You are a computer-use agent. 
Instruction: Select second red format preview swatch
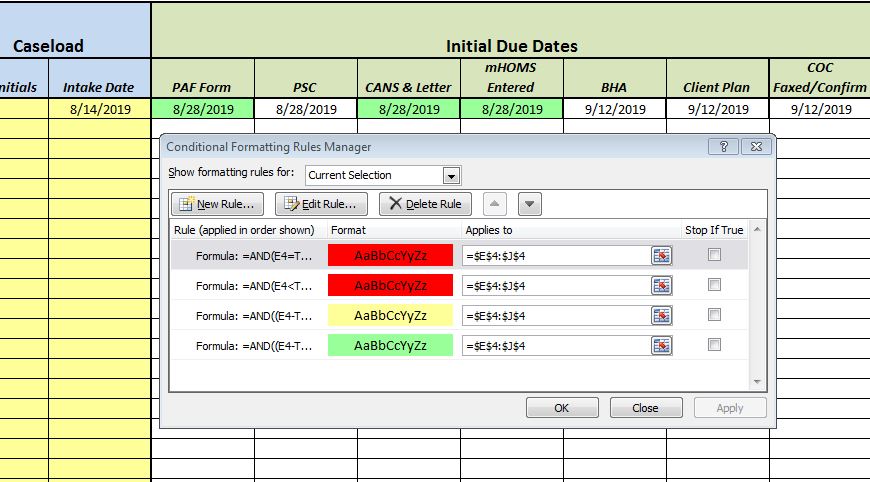point(391,286)
